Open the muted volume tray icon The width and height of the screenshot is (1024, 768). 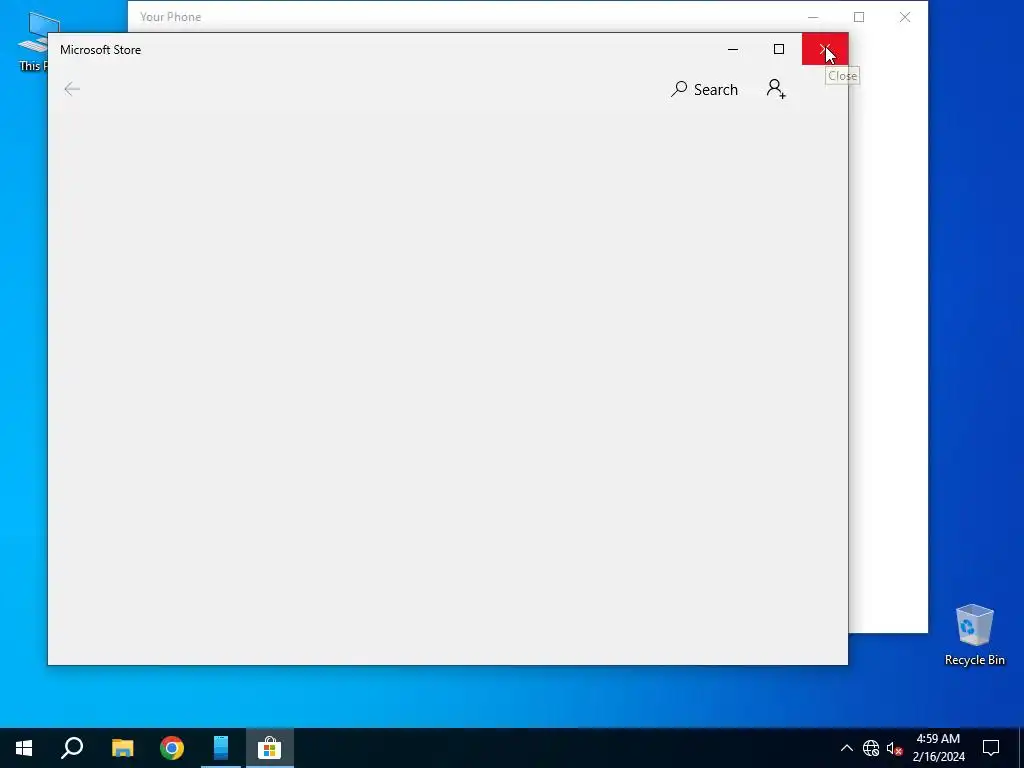point(894,748)
